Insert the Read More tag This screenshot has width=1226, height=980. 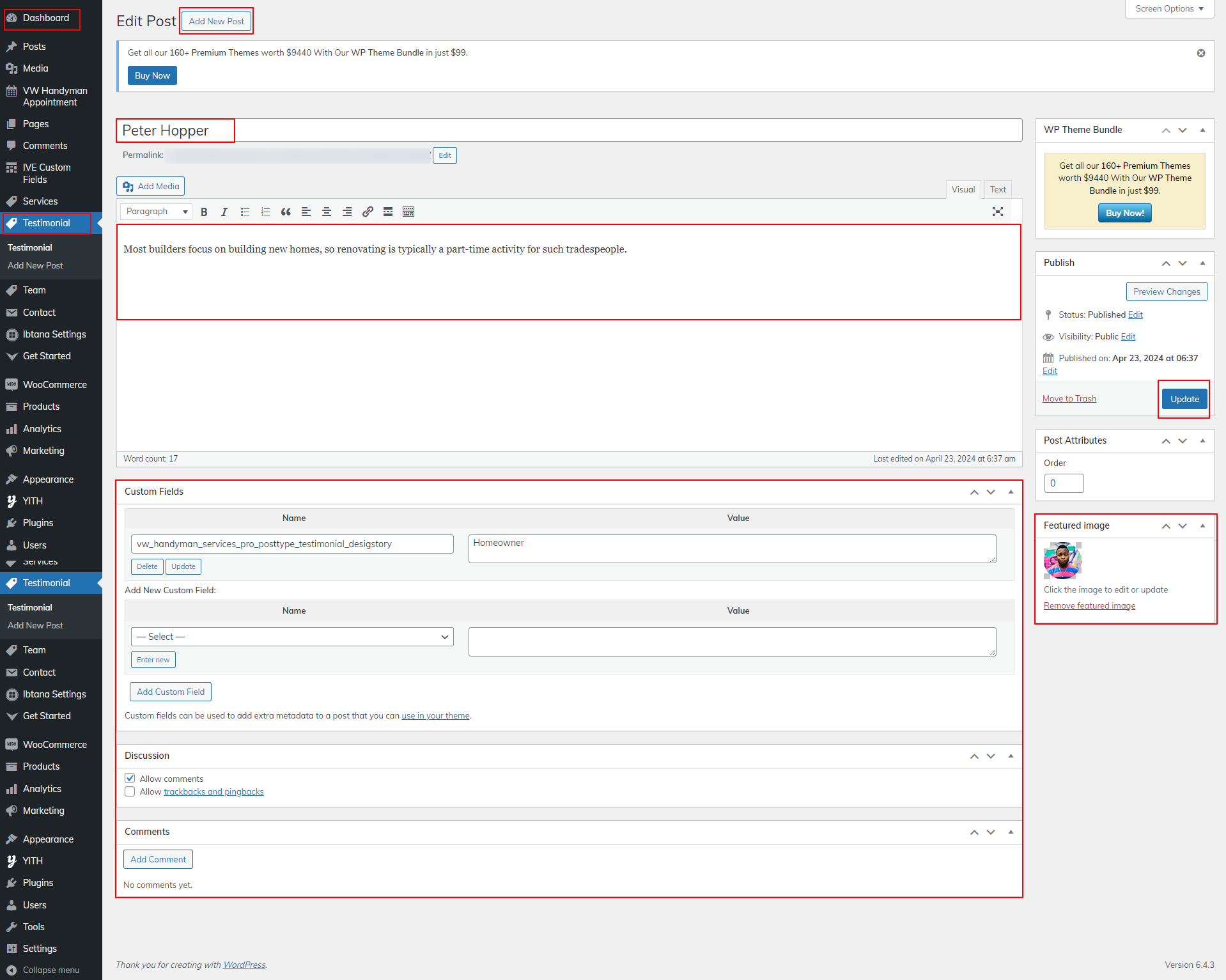388,212
